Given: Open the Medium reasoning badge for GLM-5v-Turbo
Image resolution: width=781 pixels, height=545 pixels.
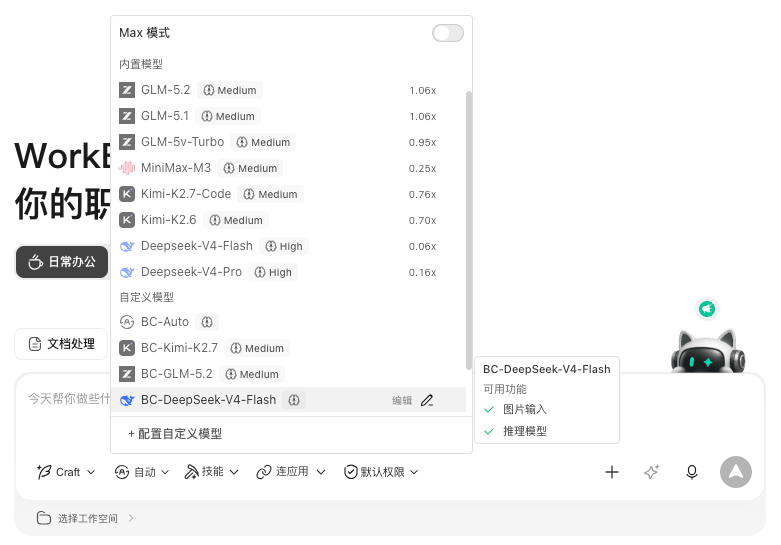Looking at the screenshot, I should click(263, 142).
